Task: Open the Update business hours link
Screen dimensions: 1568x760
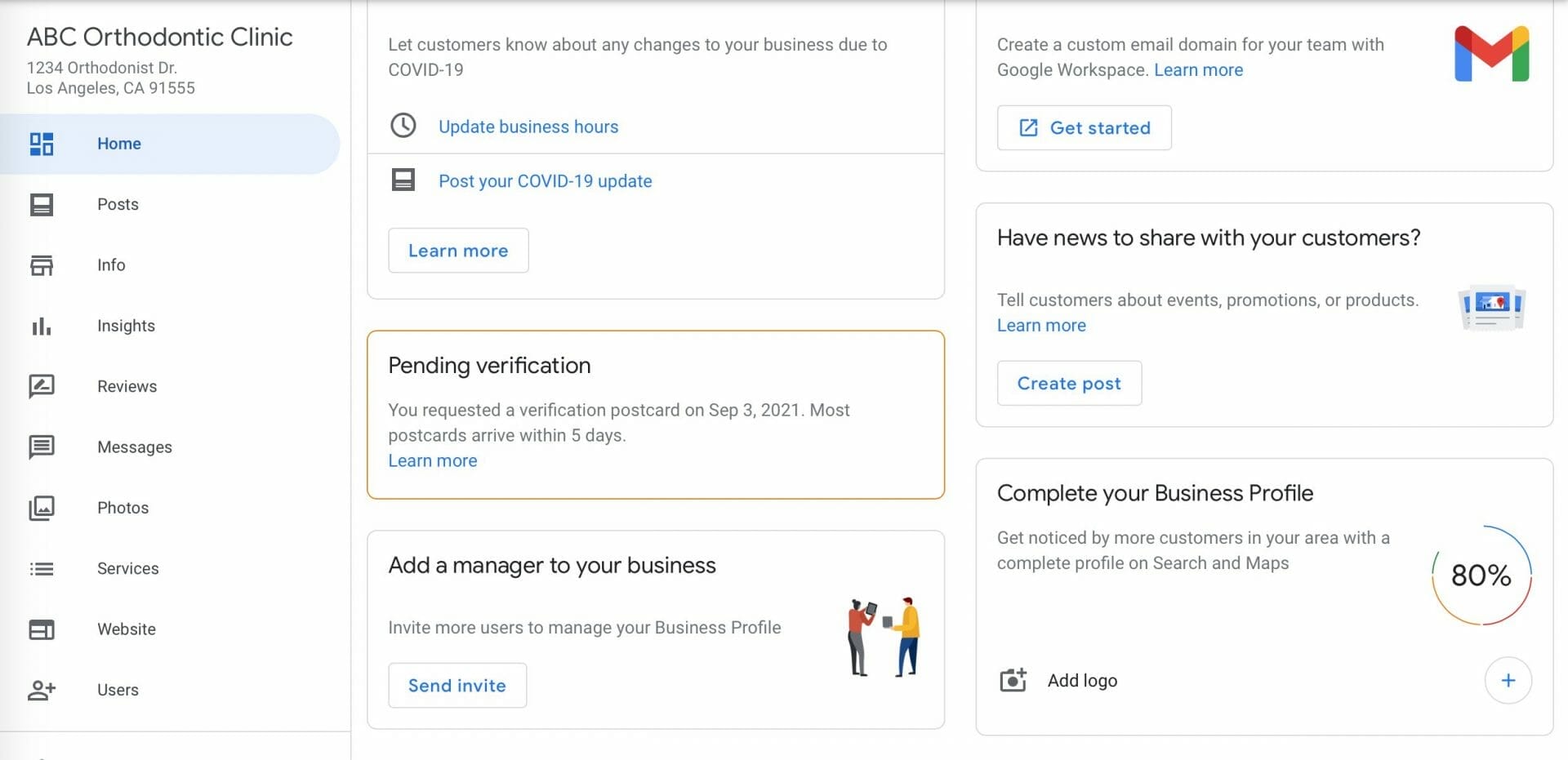Action: [528, 127]
